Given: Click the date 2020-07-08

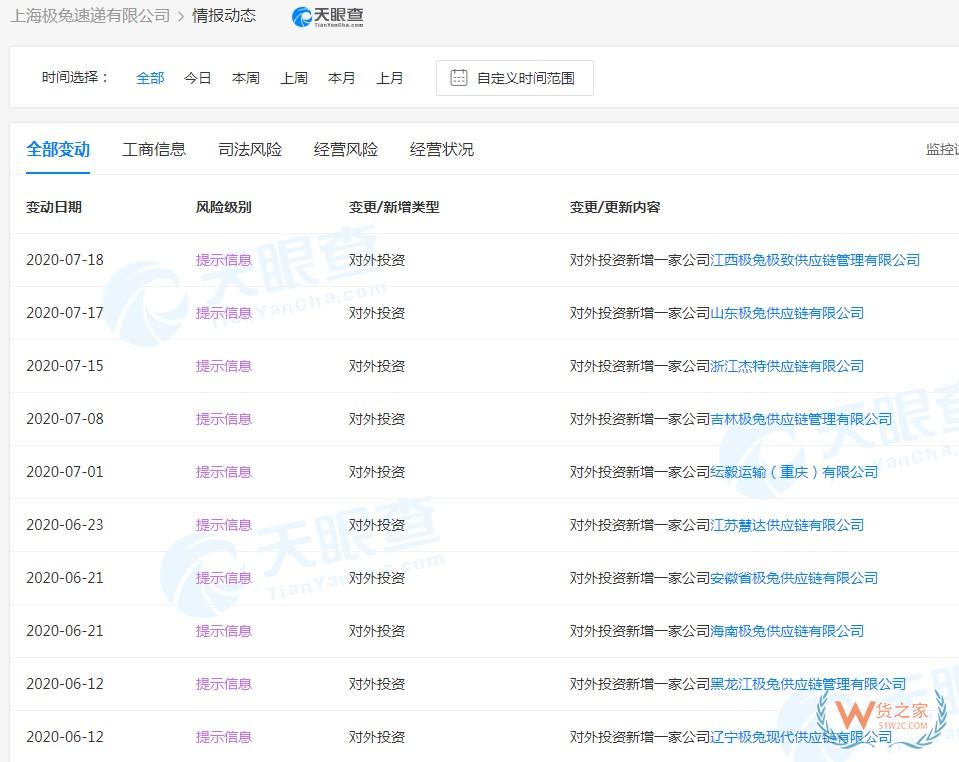Looking at the screenshot, I should (65, 419).
